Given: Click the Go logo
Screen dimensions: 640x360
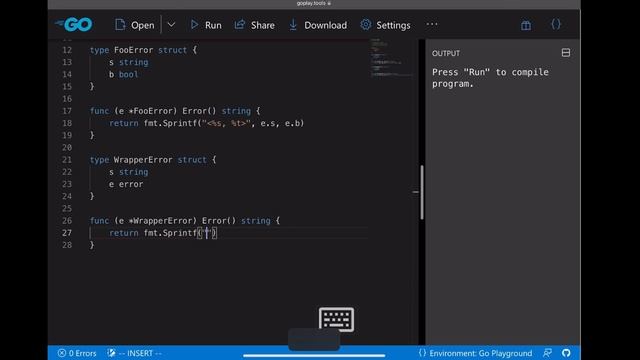Looking at the screenshot, I should coord(74,24).
